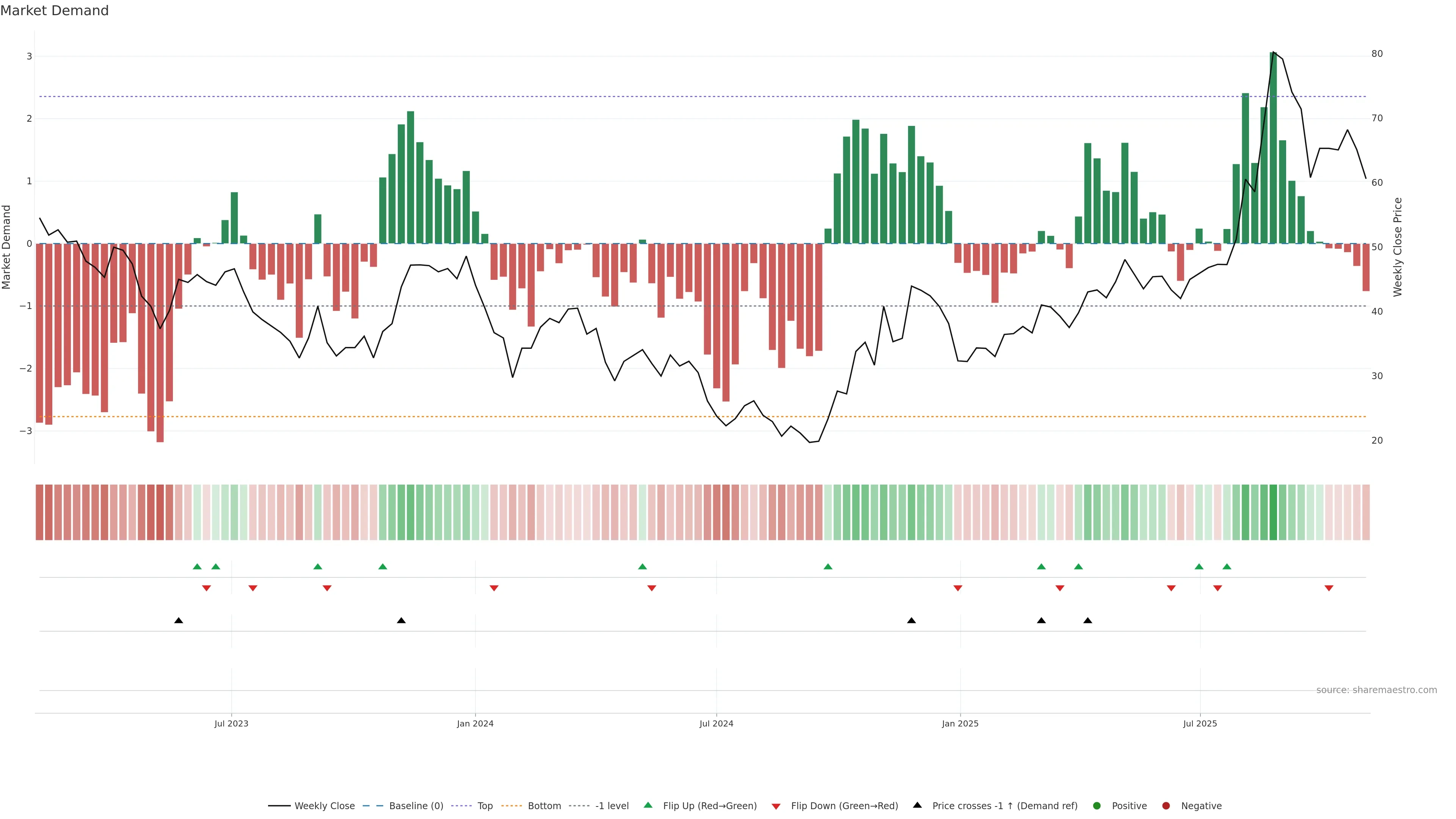Click the -1 level legend entry
The image size is (1456, 819).
click(612, 805)
